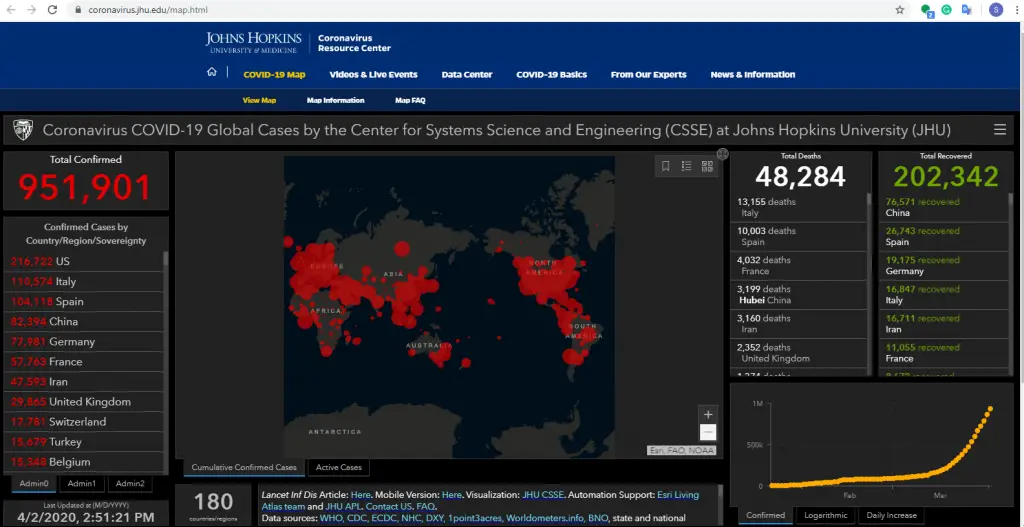Open the Data Center menu
The width and height of the screenshot is (1024, 527).
(x=467, y=74)
